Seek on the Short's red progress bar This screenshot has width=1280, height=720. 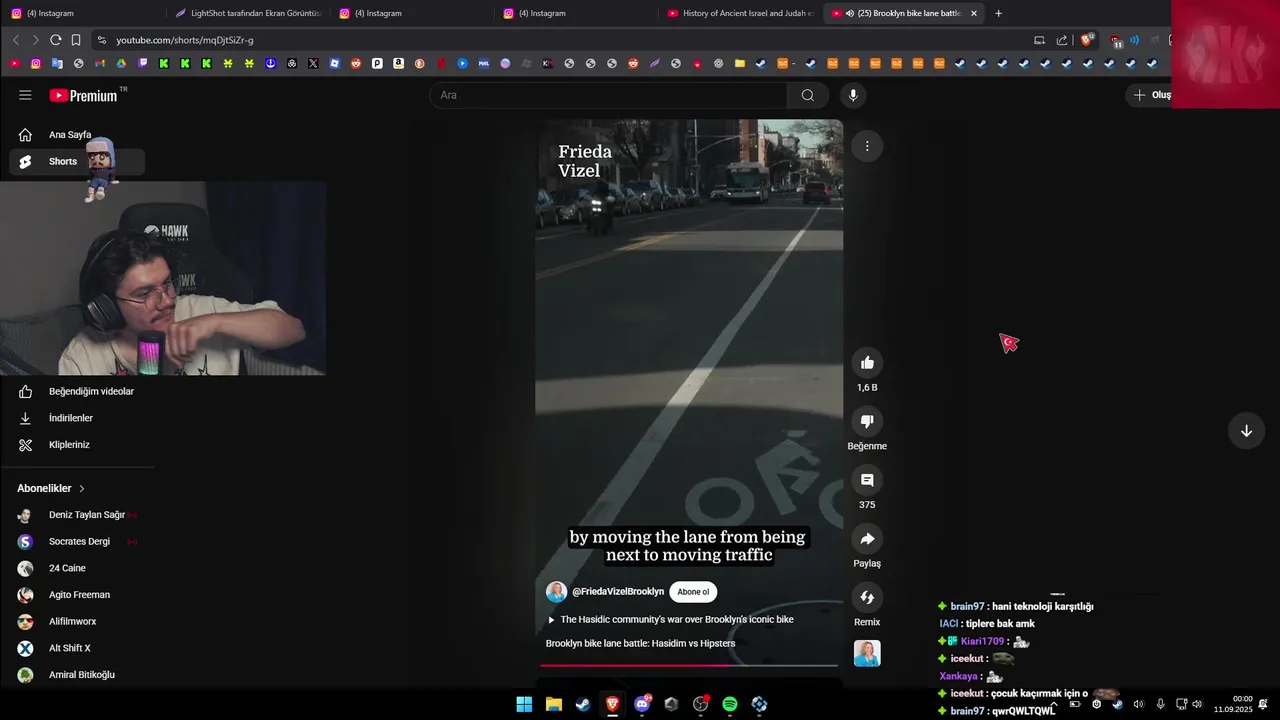[x=689, y=665]
